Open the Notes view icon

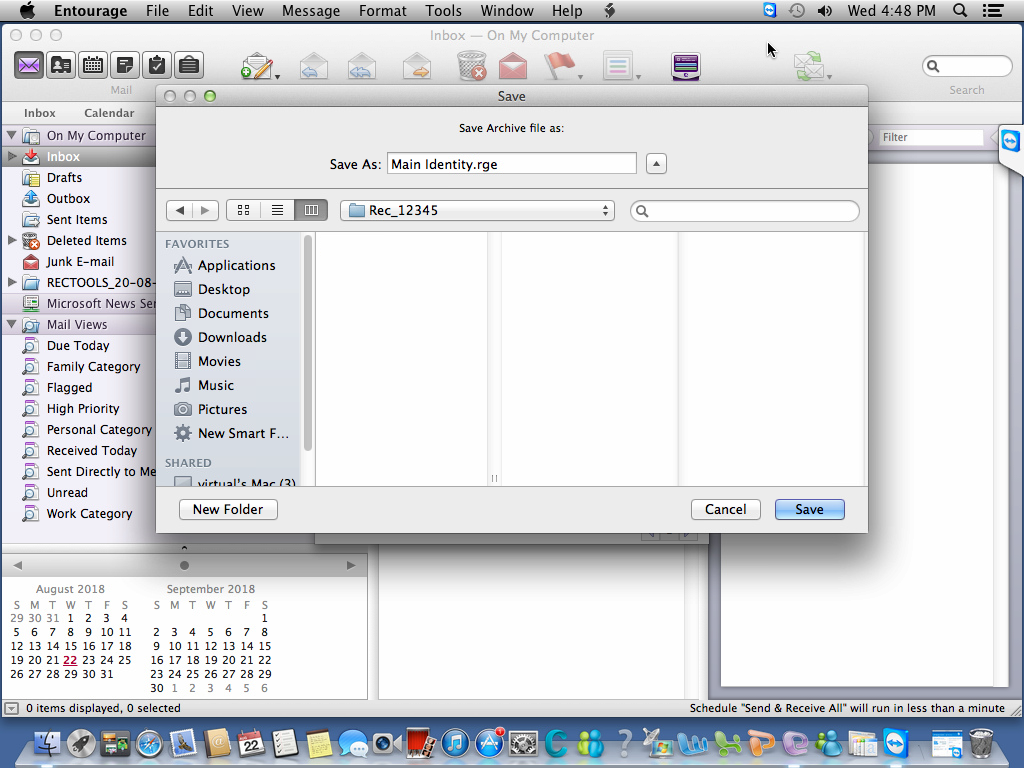pos(125,65)
